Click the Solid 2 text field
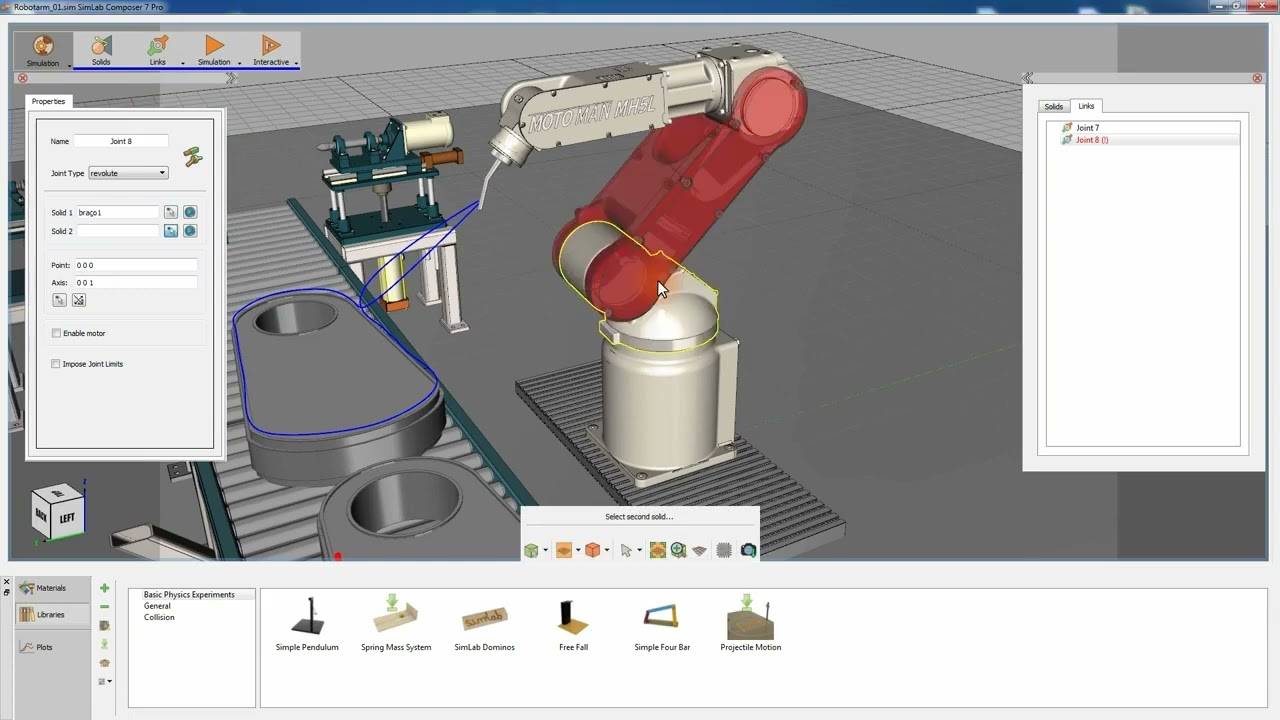 (x=118, y=231)
